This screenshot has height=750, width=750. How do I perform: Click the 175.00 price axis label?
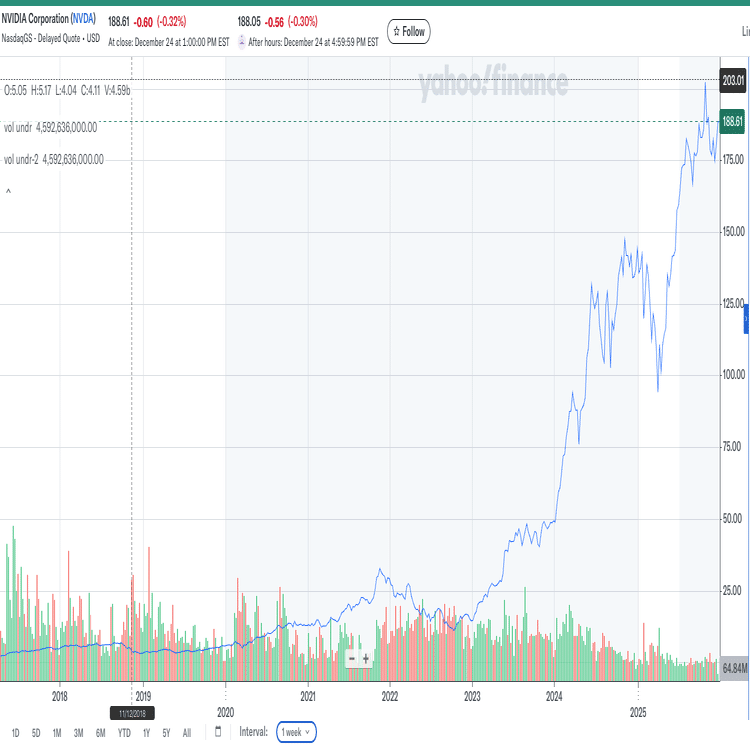point(733,160)
